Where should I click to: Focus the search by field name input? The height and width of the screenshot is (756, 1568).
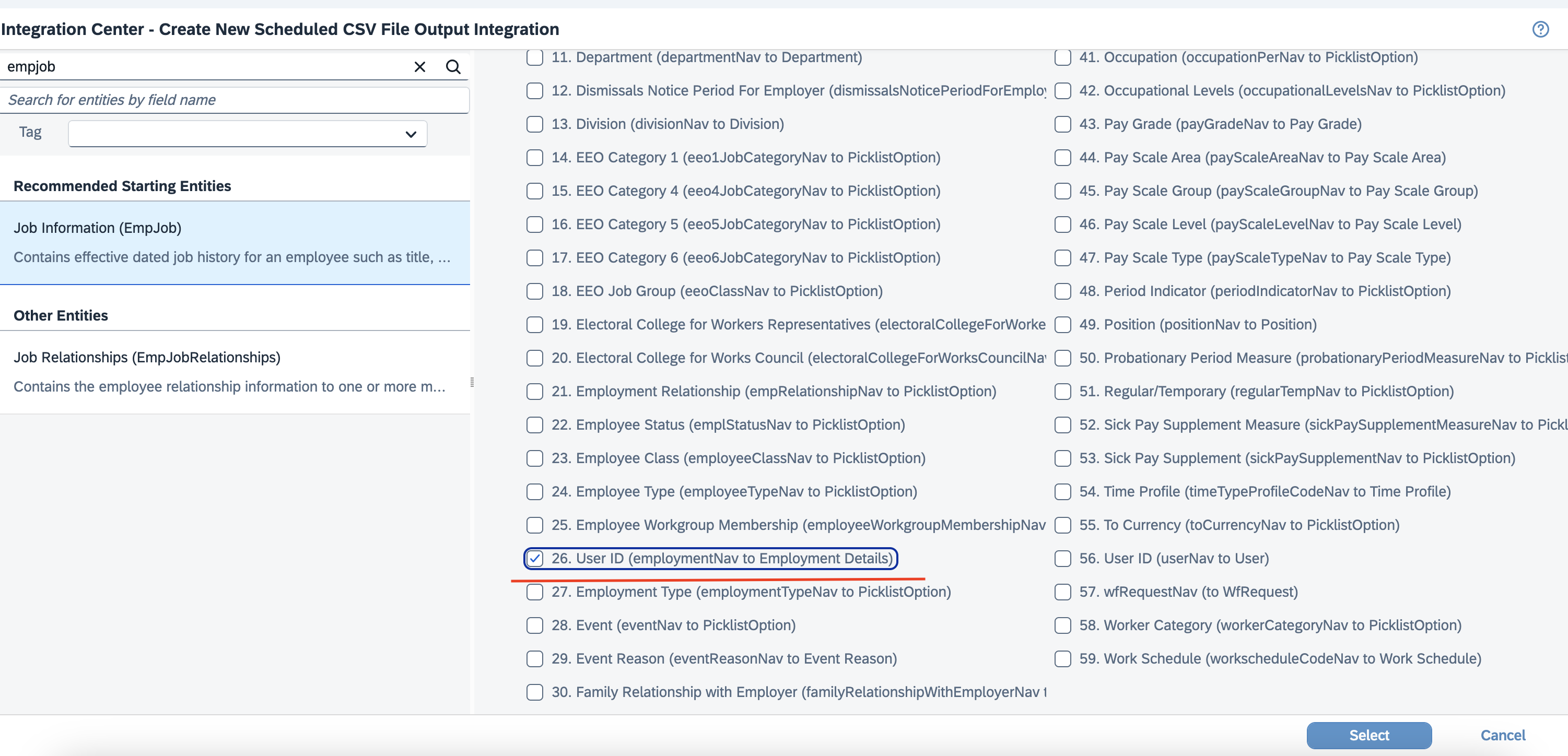pyautogui.click(x=235, y=100)
